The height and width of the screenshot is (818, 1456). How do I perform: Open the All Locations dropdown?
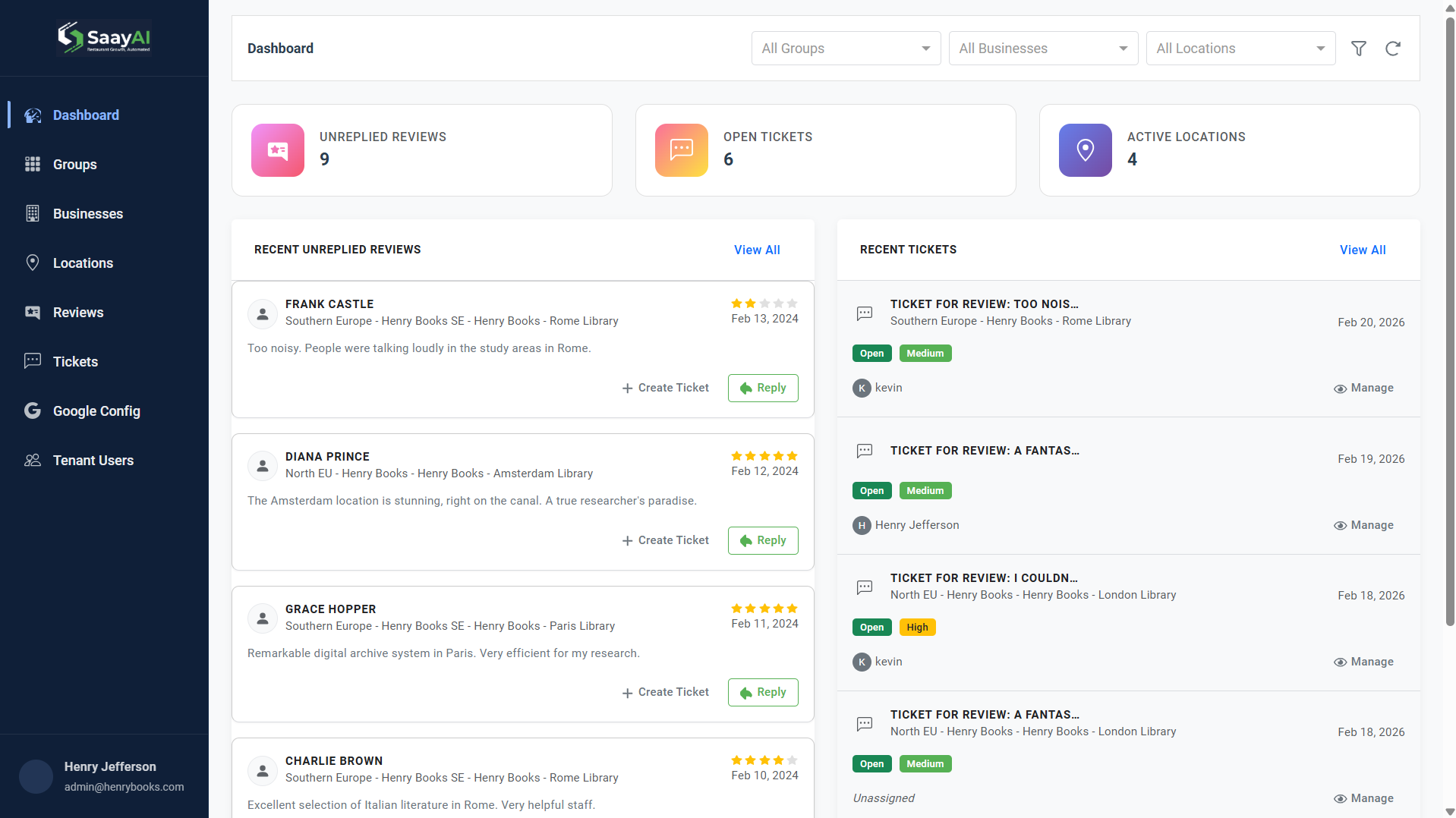[x=1240, y=48]
